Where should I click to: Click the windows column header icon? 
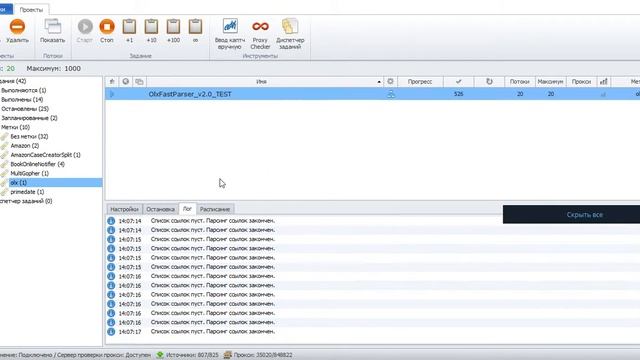pyautogui.click(x=139, y=82)
